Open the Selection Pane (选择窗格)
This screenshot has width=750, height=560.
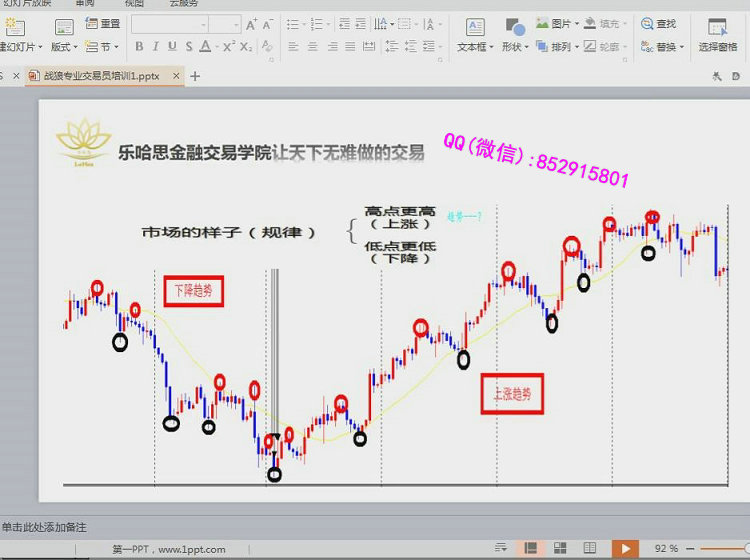(x=717, y=33)
